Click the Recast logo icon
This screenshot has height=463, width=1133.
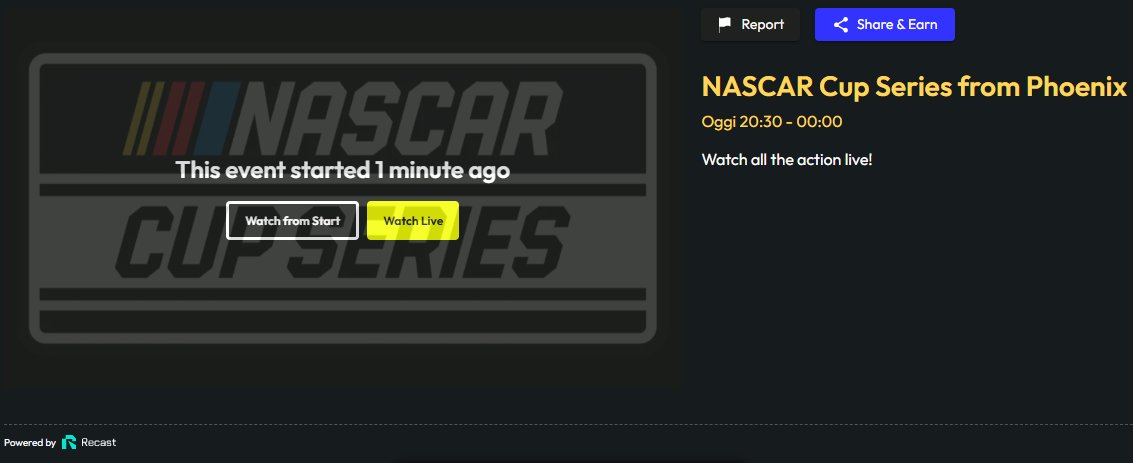point(69,442)
